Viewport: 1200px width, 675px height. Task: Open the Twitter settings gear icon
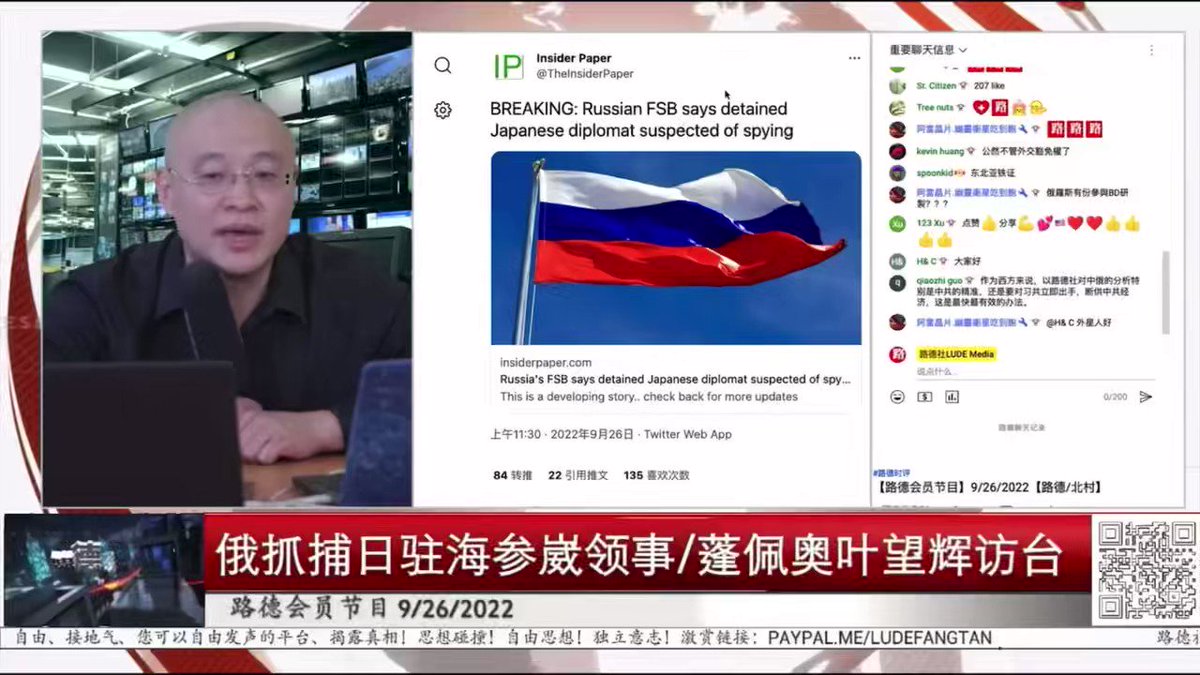point(442,110)
